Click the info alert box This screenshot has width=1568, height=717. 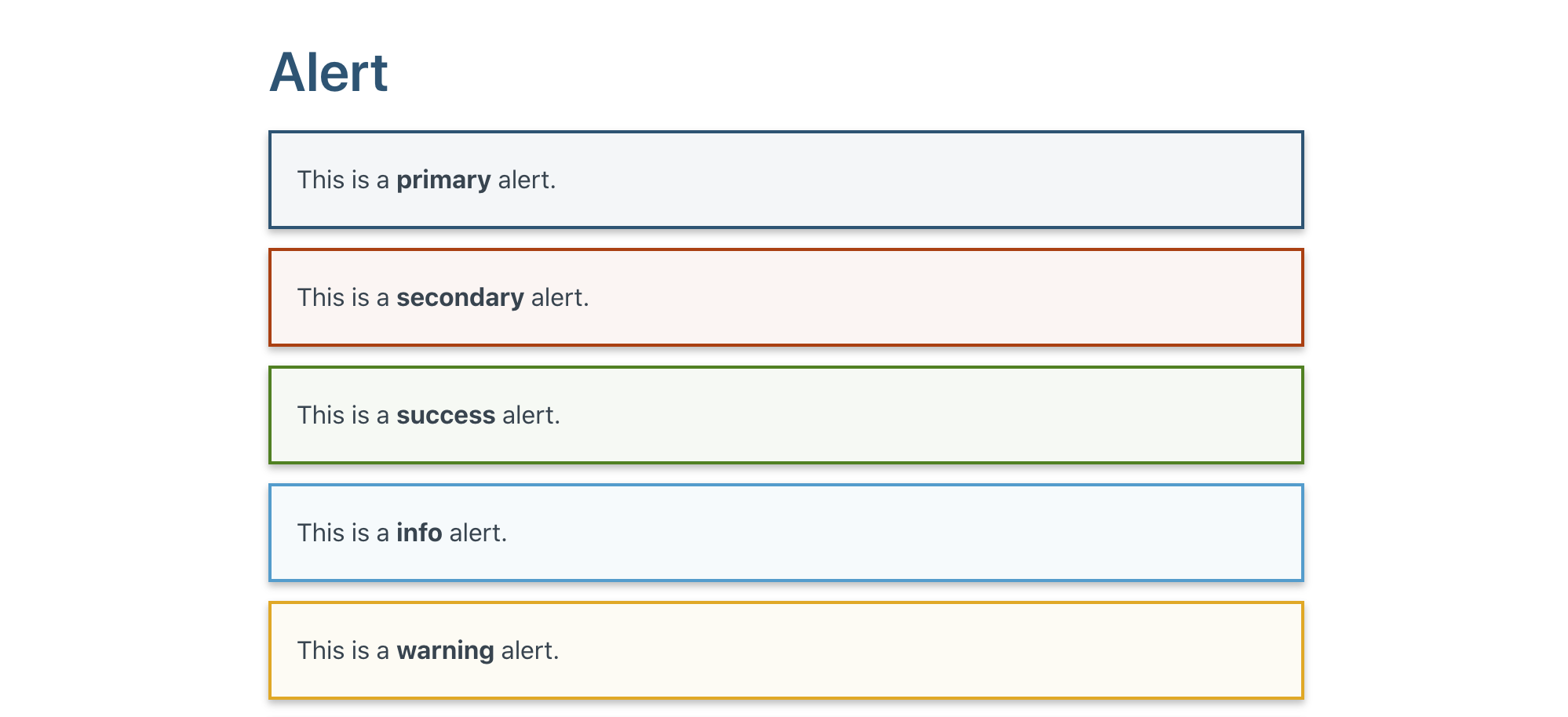tap(785, 532)
